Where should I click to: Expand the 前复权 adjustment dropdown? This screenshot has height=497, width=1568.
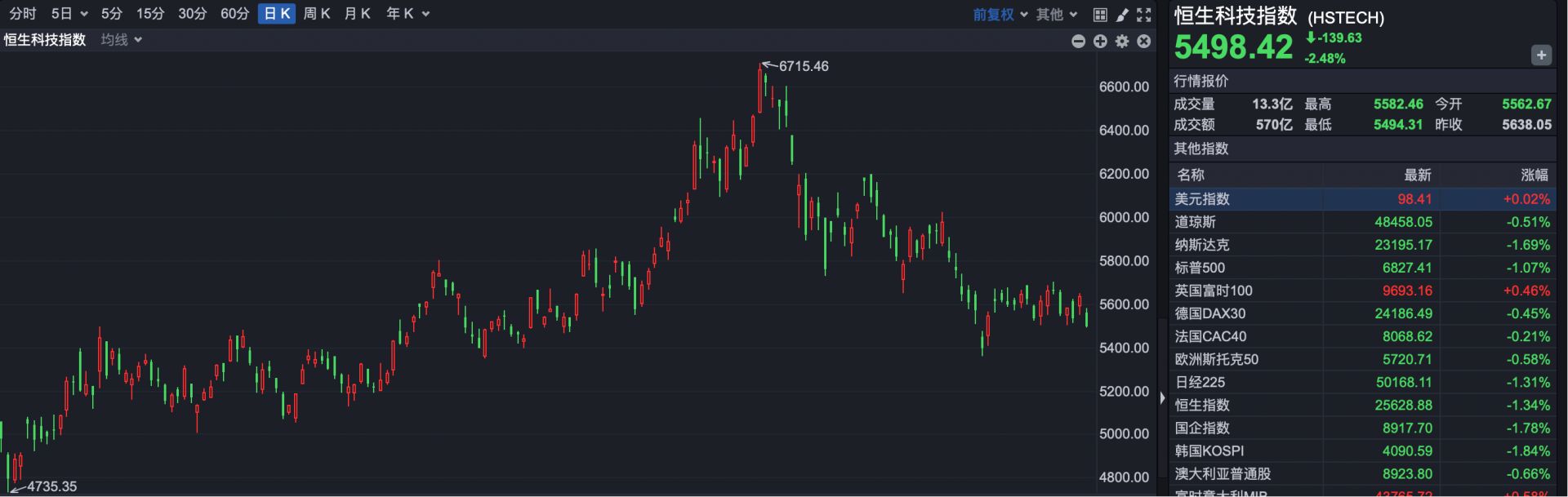pyautogui.click(x=1000, y=15)
